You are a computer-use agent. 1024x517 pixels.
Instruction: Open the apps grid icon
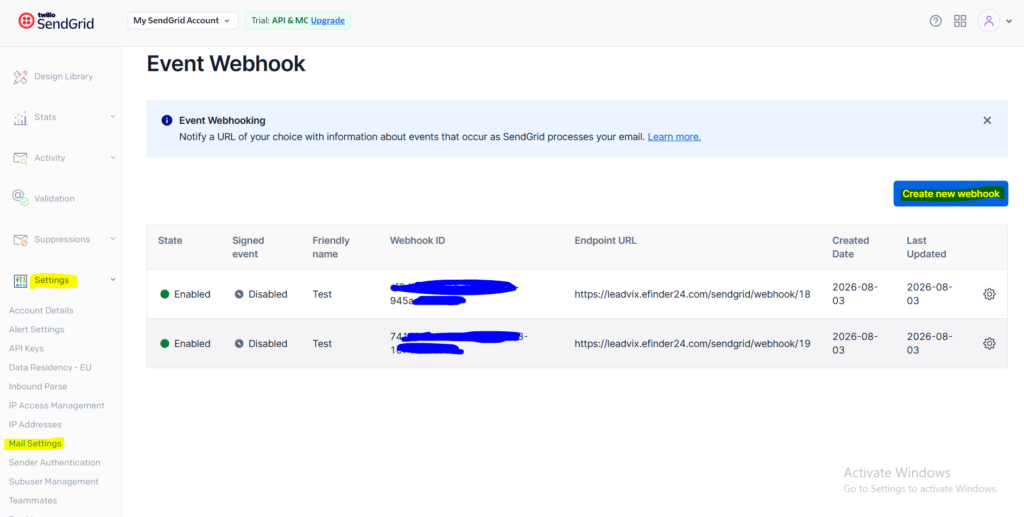[x=960, y=21]
